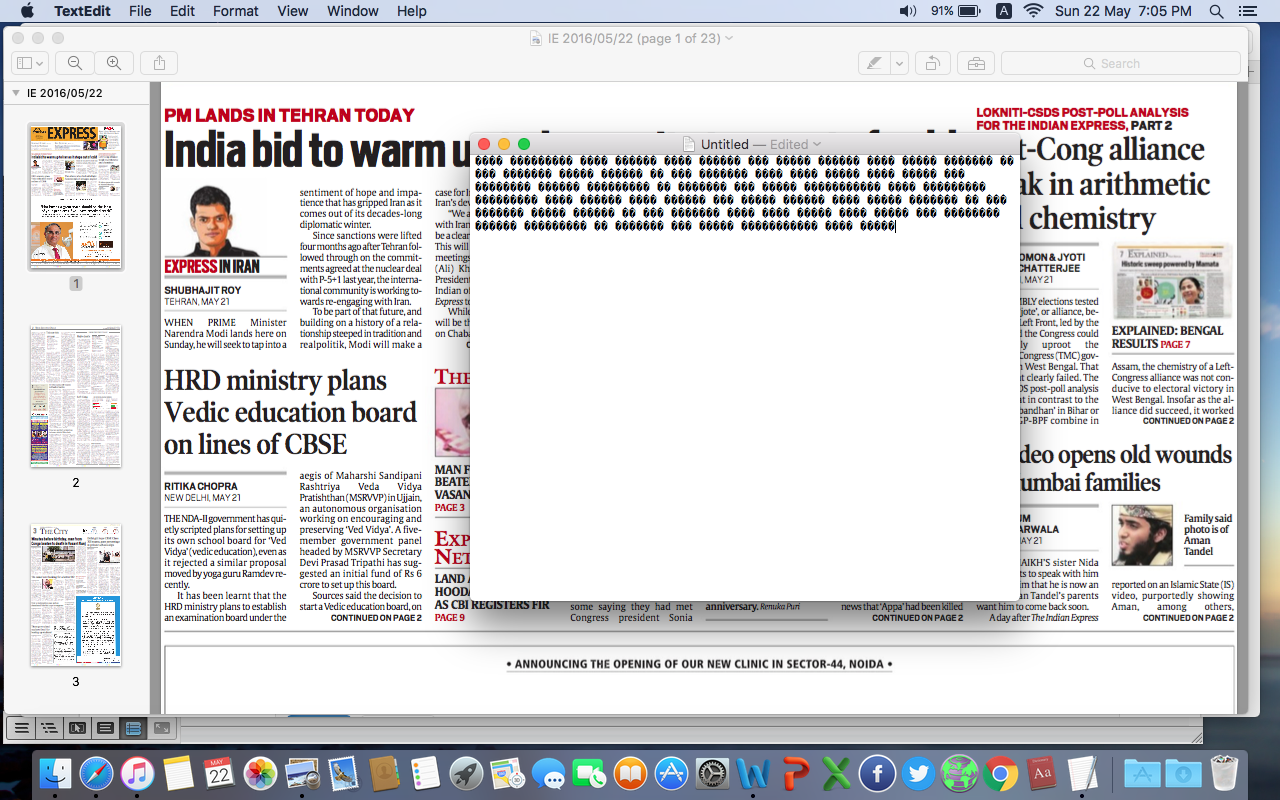Zoom out the Preview document
1280x800 pixels.
pos(75,63)
